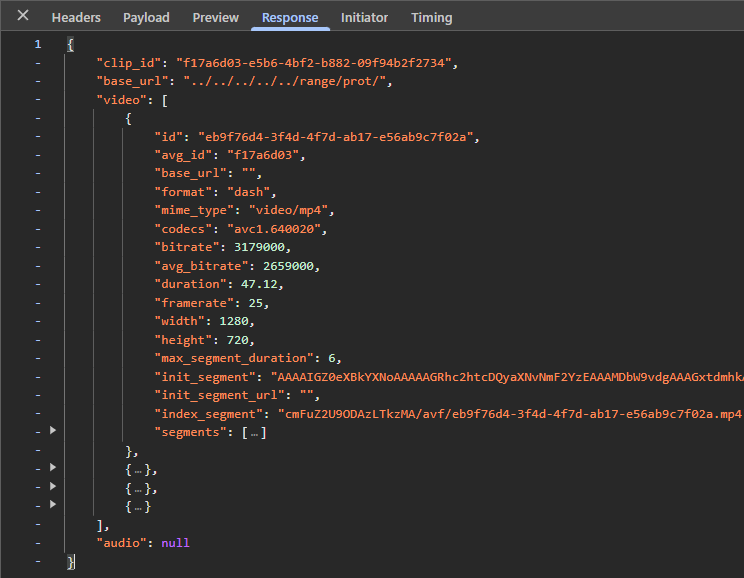Open the Payload tab
Screen dimensions: 744x578
[146, 18]
